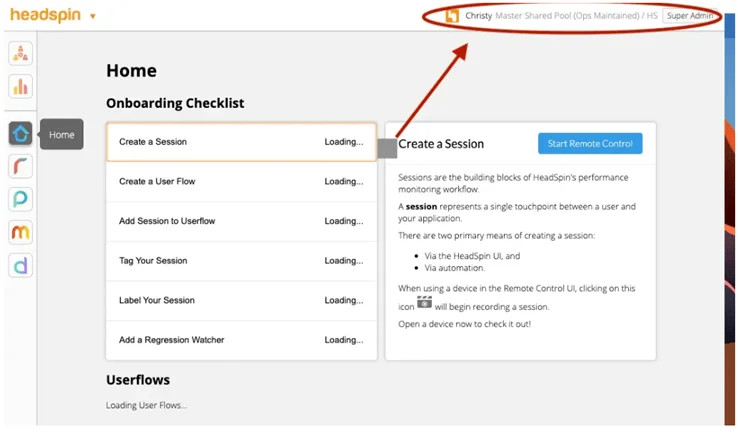Open the purple 'd' product icon
This screenshot has width=738, height=439.
[x=20, y=265]
